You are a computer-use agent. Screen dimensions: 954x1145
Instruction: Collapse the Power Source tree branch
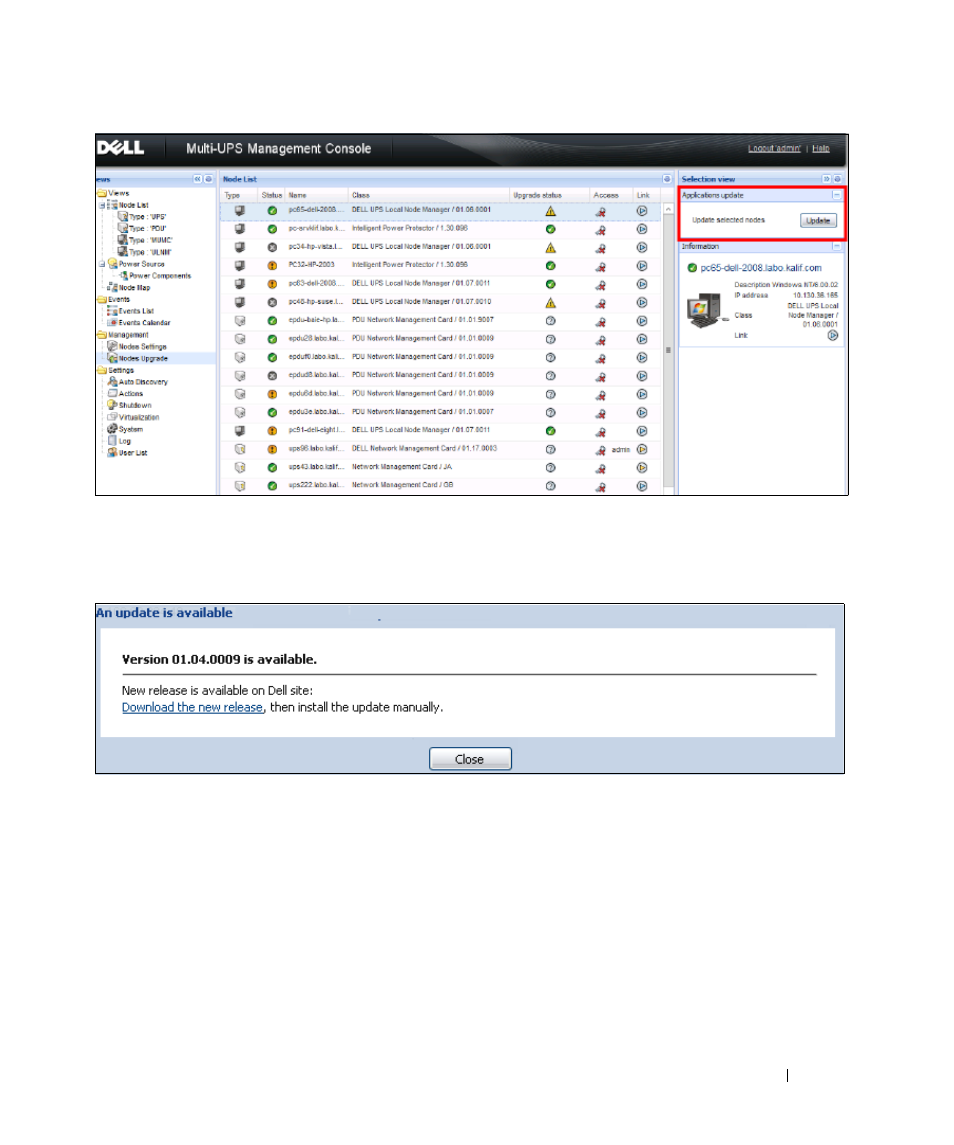tap(102, 264)
